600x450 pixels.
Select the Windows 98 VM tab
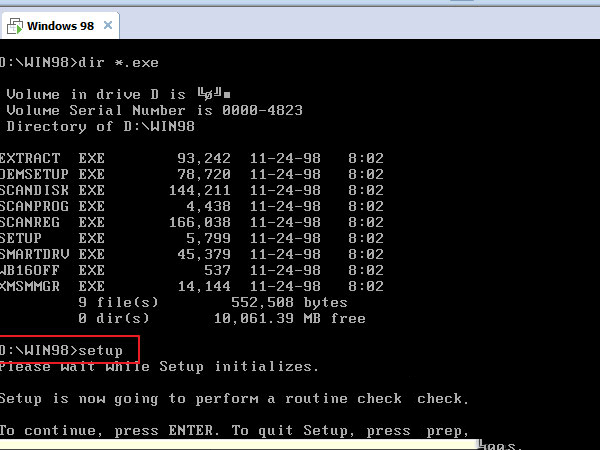(x=60, y=26)
